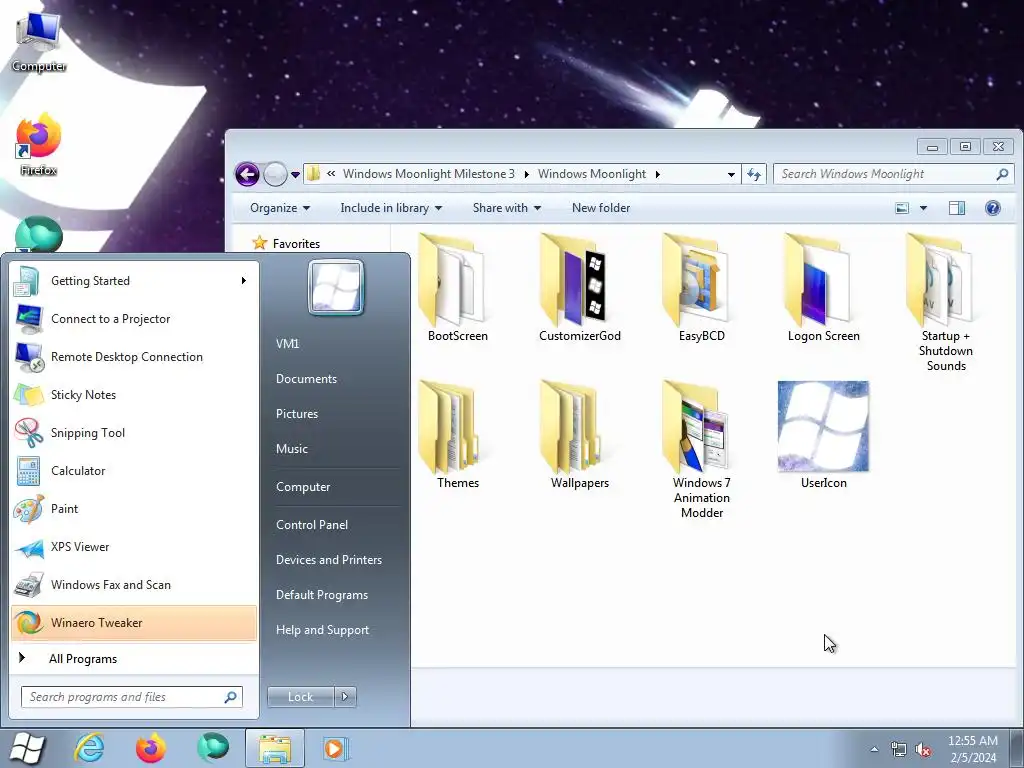Screen dimensions: 1024x768
Task: Expand address bar previous locations dropdown
Action: pos(731,174)
